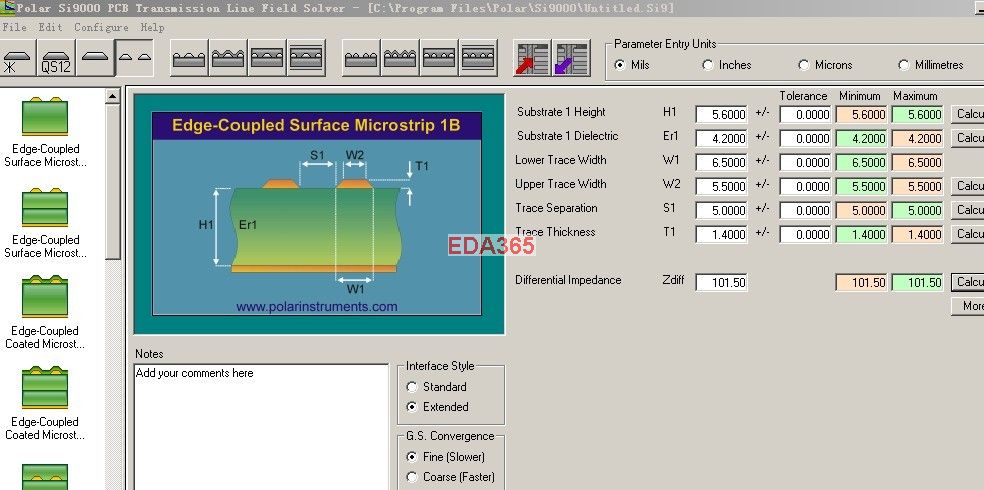Click the H1 maximum value box

917,114
